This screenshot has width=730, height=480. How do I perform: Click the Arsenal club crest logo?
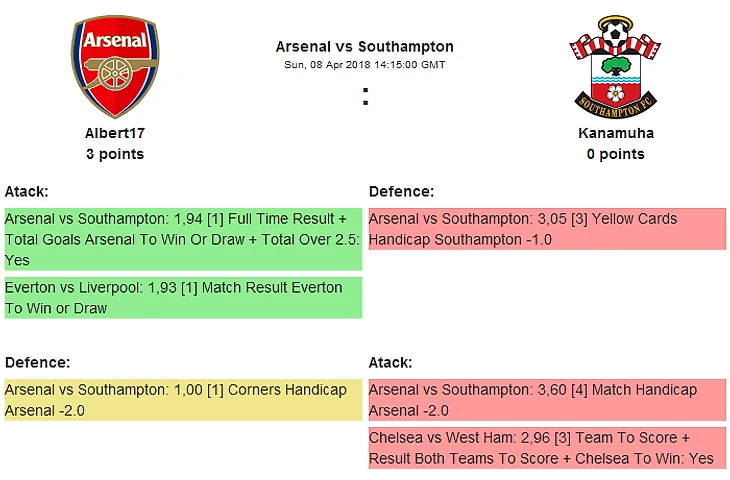point(114,67)
